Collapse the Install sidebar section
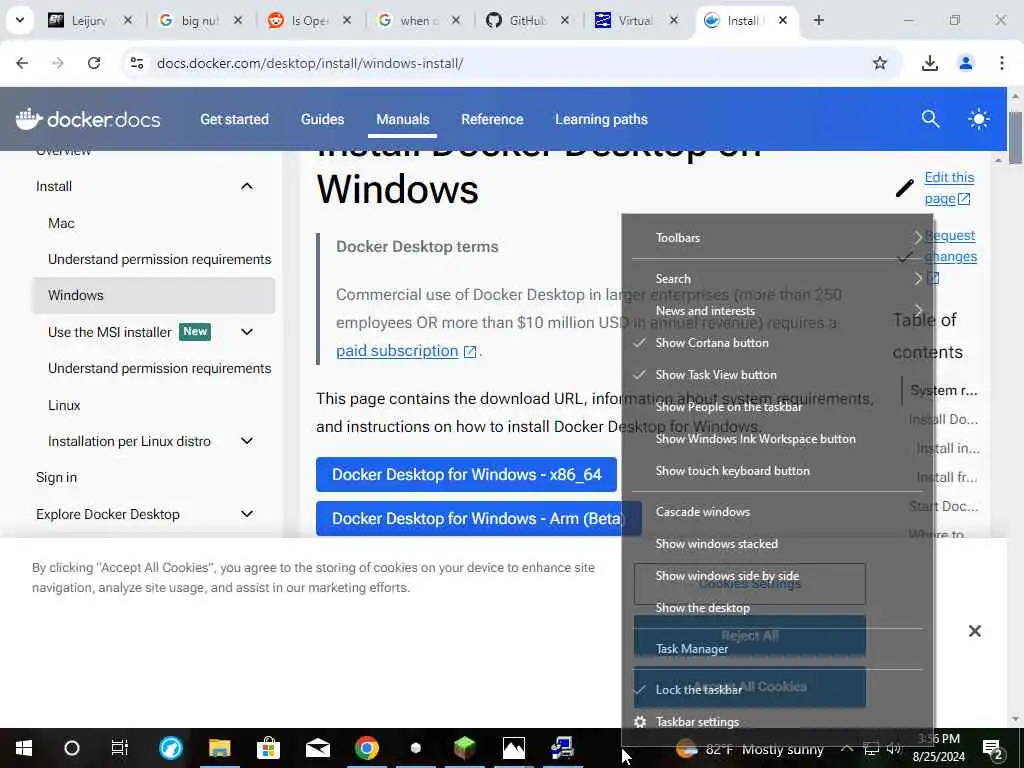The image size is (1024, 768). (x=247, y=186)
